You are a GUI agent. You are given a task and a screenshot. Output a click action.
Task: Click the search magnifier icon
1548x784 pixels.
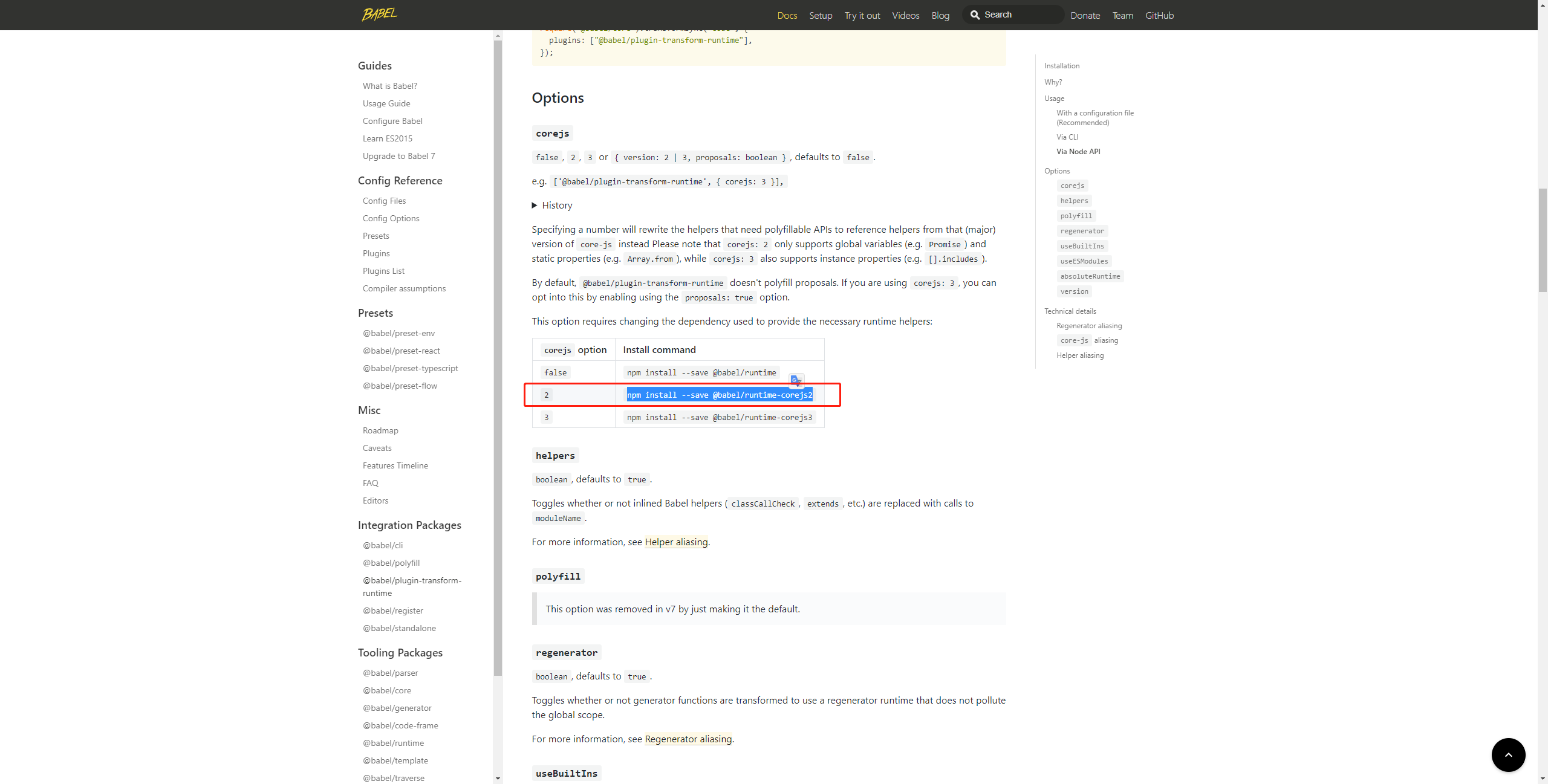[975, 15]
